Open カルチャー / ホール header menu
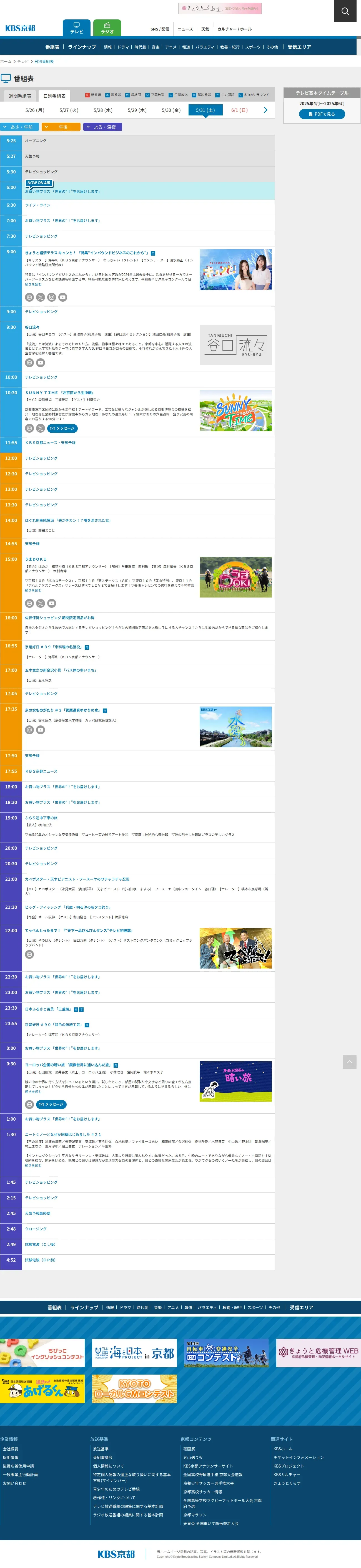Screen dimensions: 361x1568 click(x=234, y=29)
